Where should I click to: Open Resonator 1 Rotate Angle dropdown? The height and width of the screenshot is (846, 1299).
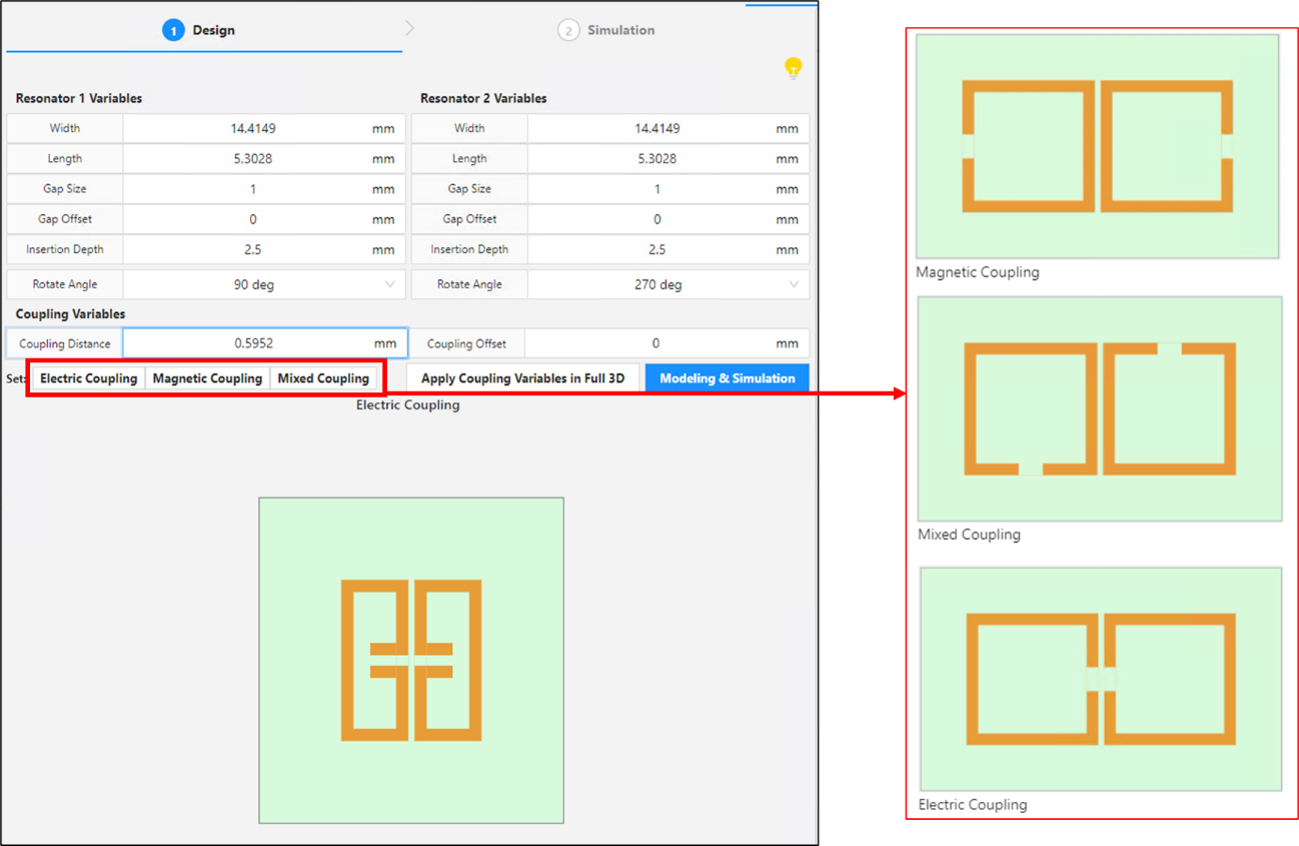pyautogui.click(x=264, y=285)
